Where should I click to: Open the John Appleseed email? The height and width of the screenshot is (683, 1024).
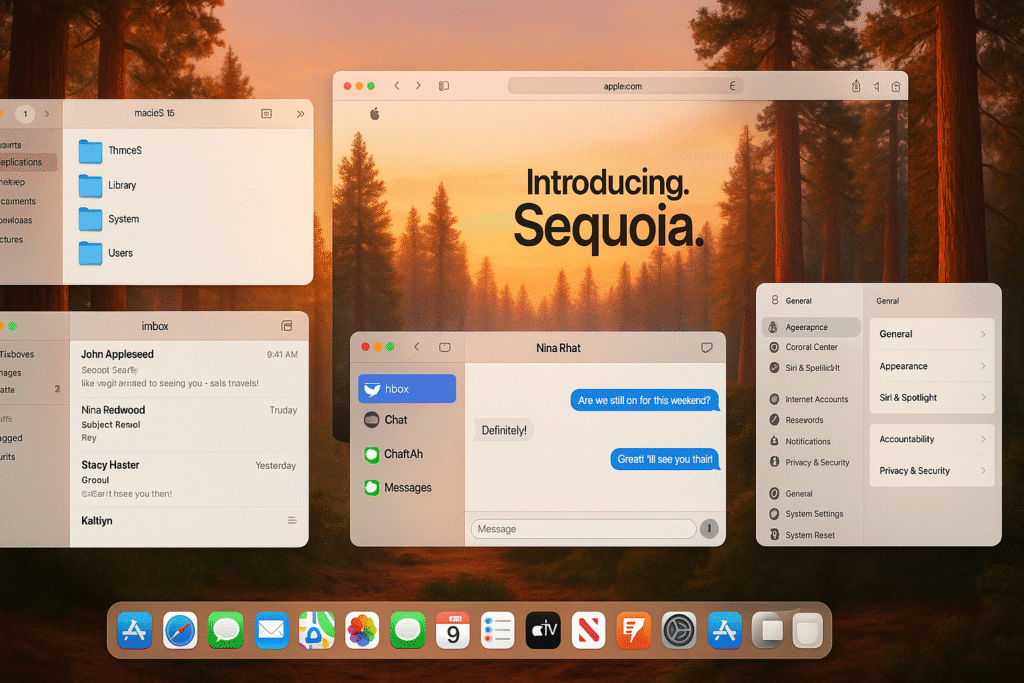click(x=189, y=368)
